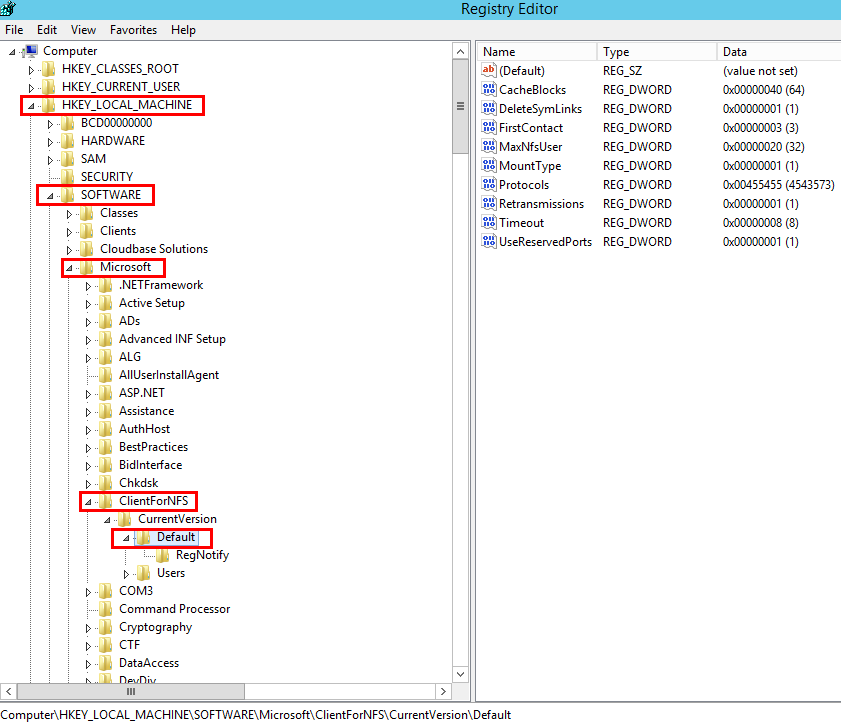Click the ClientForNFS folder icon
841x723 pixels.
(x=106, y=501)
